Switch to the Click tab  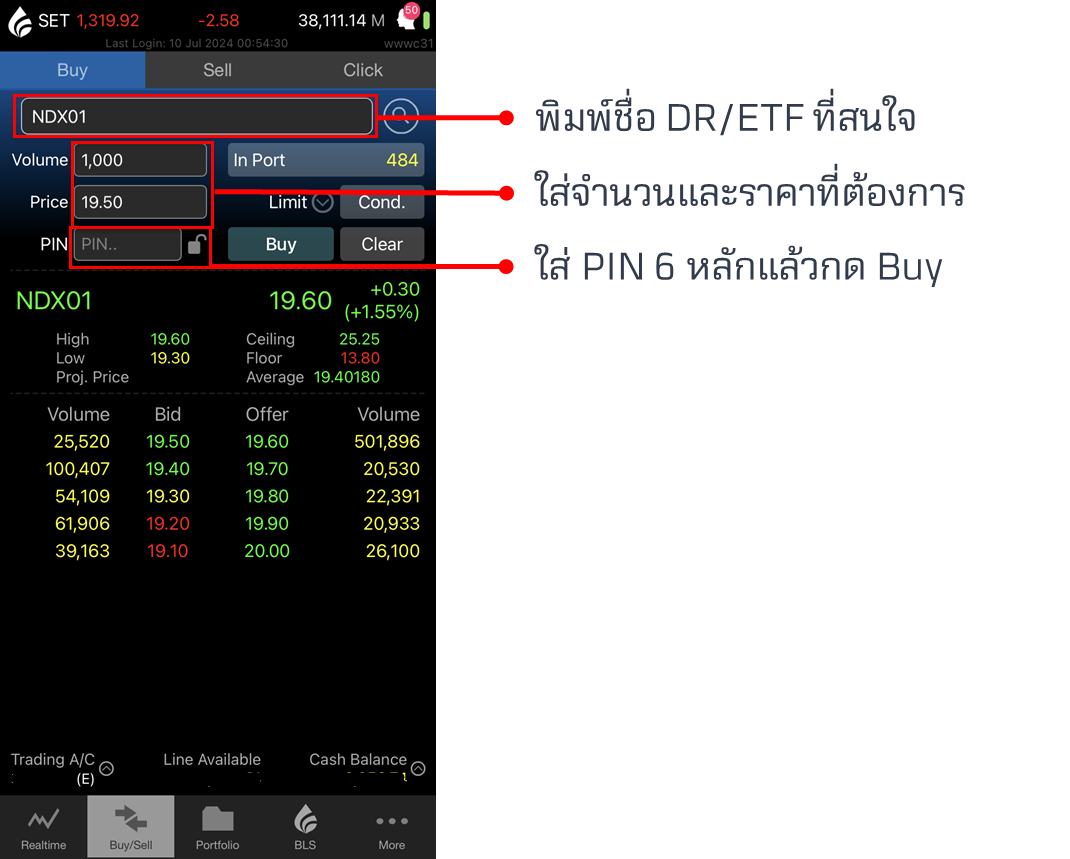click(x=363, y=70)
